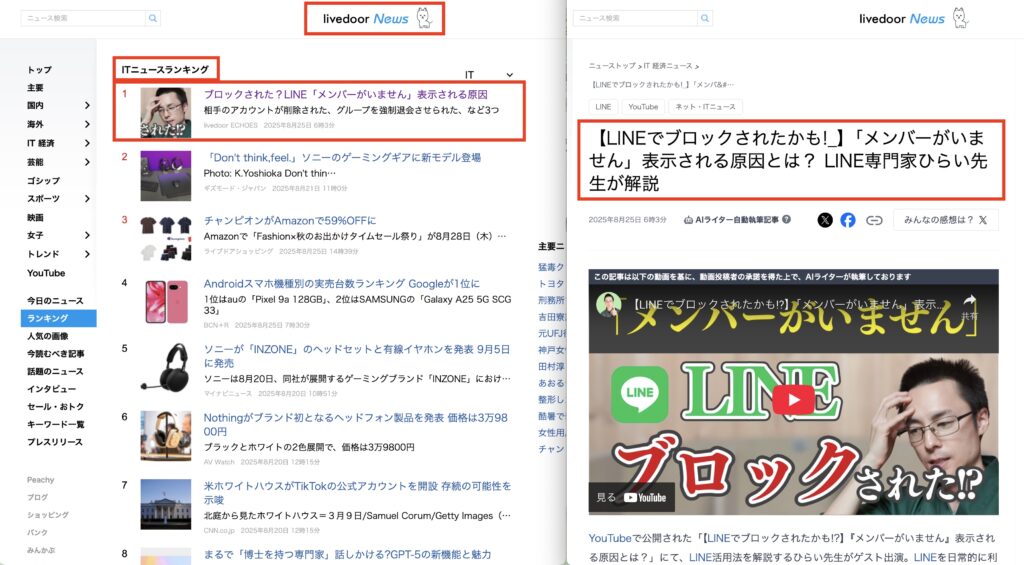Open インタビュー in sidebar

51,389
